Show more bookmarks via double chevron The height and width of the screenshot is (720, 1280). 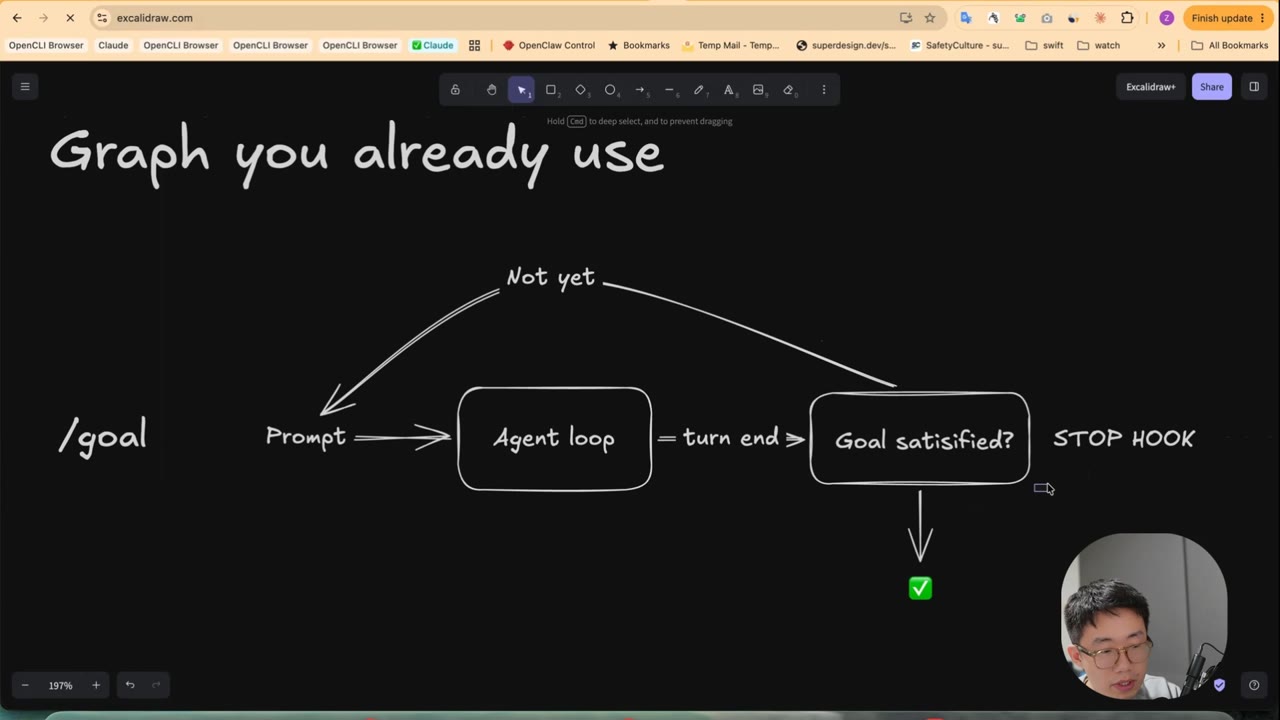[x=1161, y=45]
